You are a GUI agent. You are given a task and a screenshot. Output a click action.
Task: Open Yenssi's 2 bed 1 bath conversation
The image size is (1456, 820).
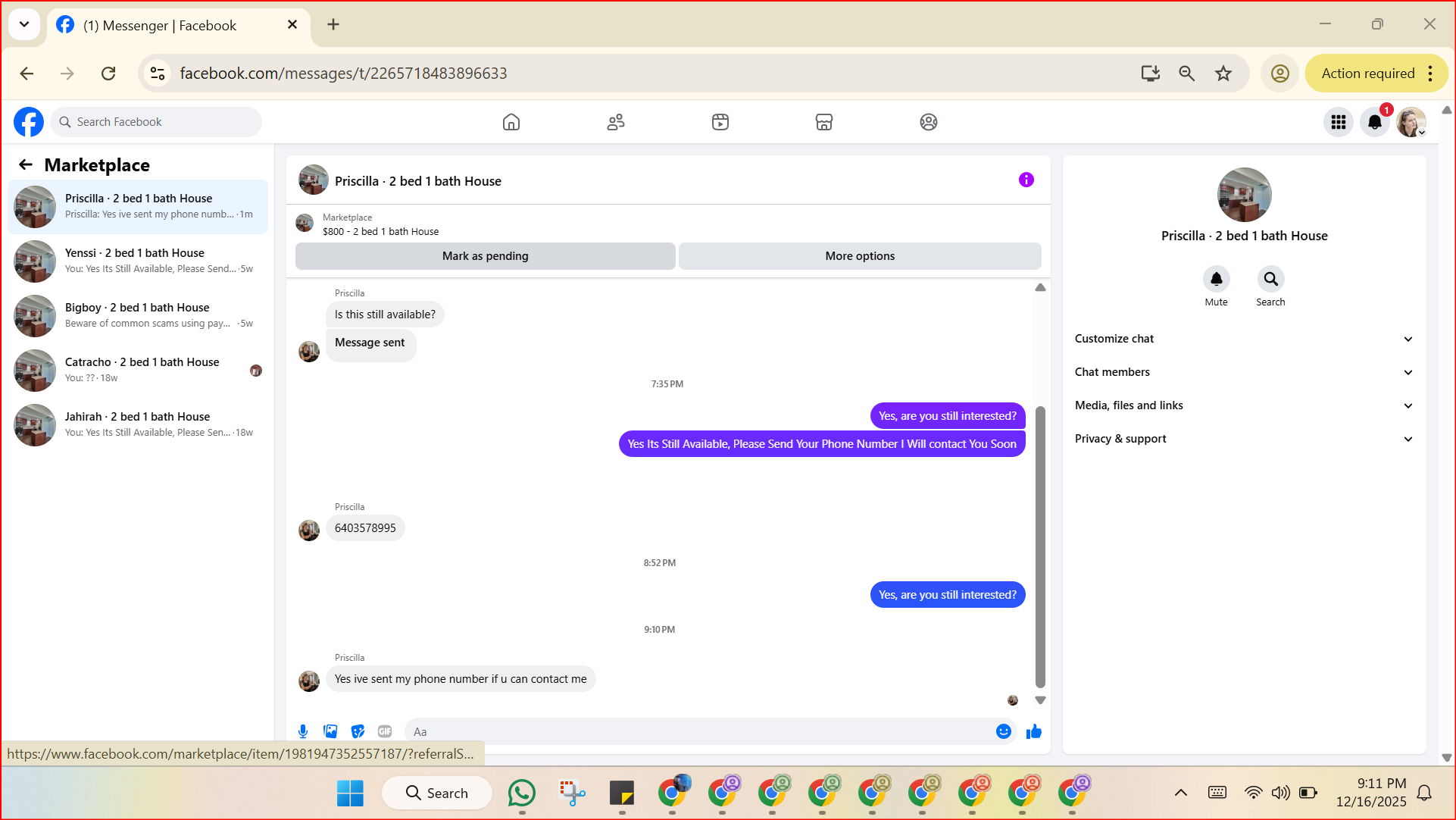(138, 261)
